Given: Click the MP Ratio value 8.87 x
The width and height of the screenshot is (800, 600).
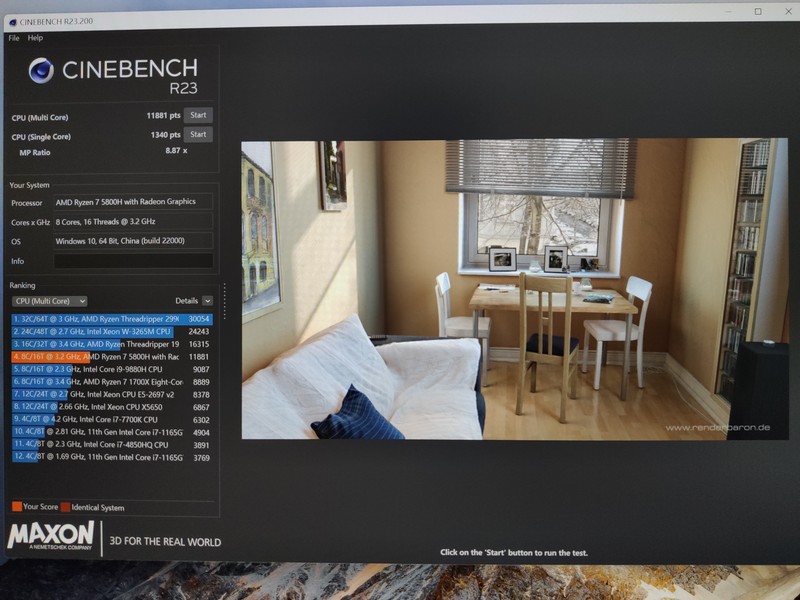Looking at the screenshot, I should point(176,151).
